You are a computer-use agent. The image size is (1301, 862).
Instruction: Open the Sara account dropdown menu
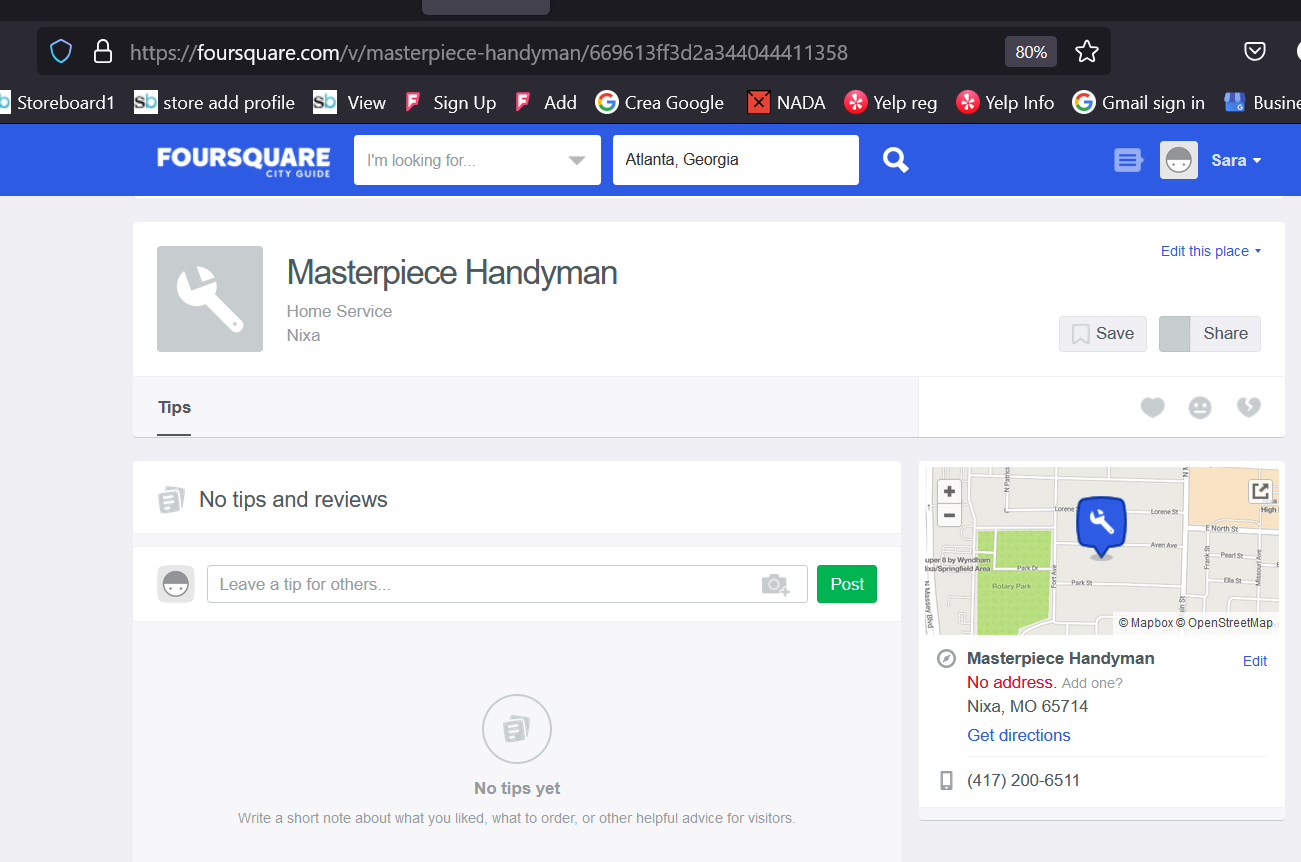(1236, 160)
